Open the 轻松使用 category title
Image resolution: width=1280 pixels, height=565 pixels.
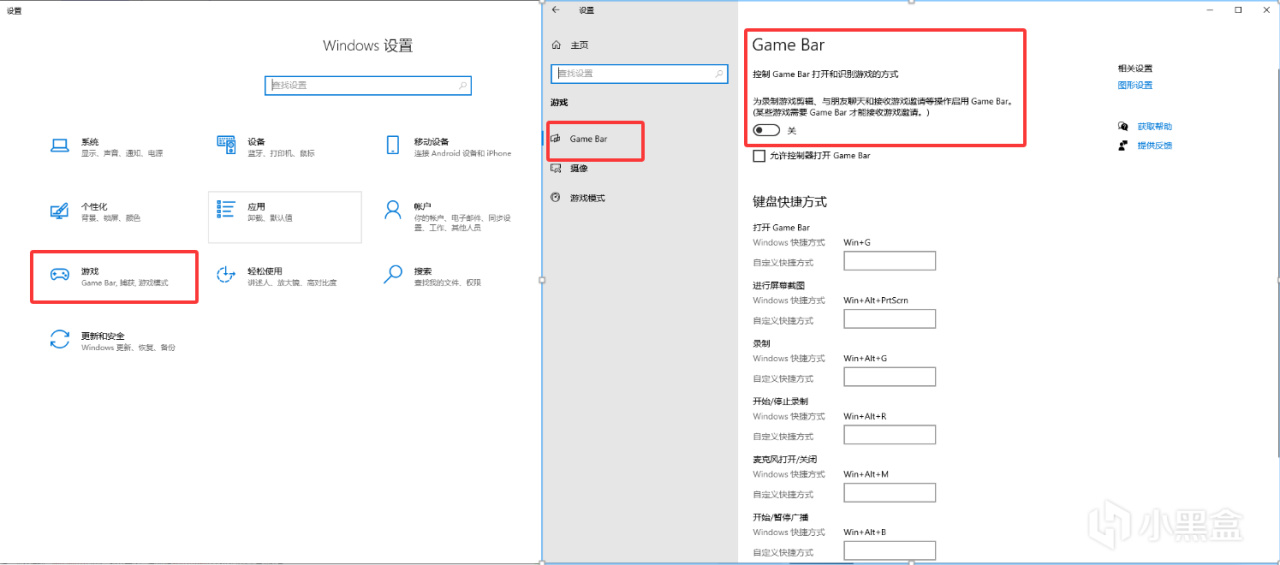point(265,271)
